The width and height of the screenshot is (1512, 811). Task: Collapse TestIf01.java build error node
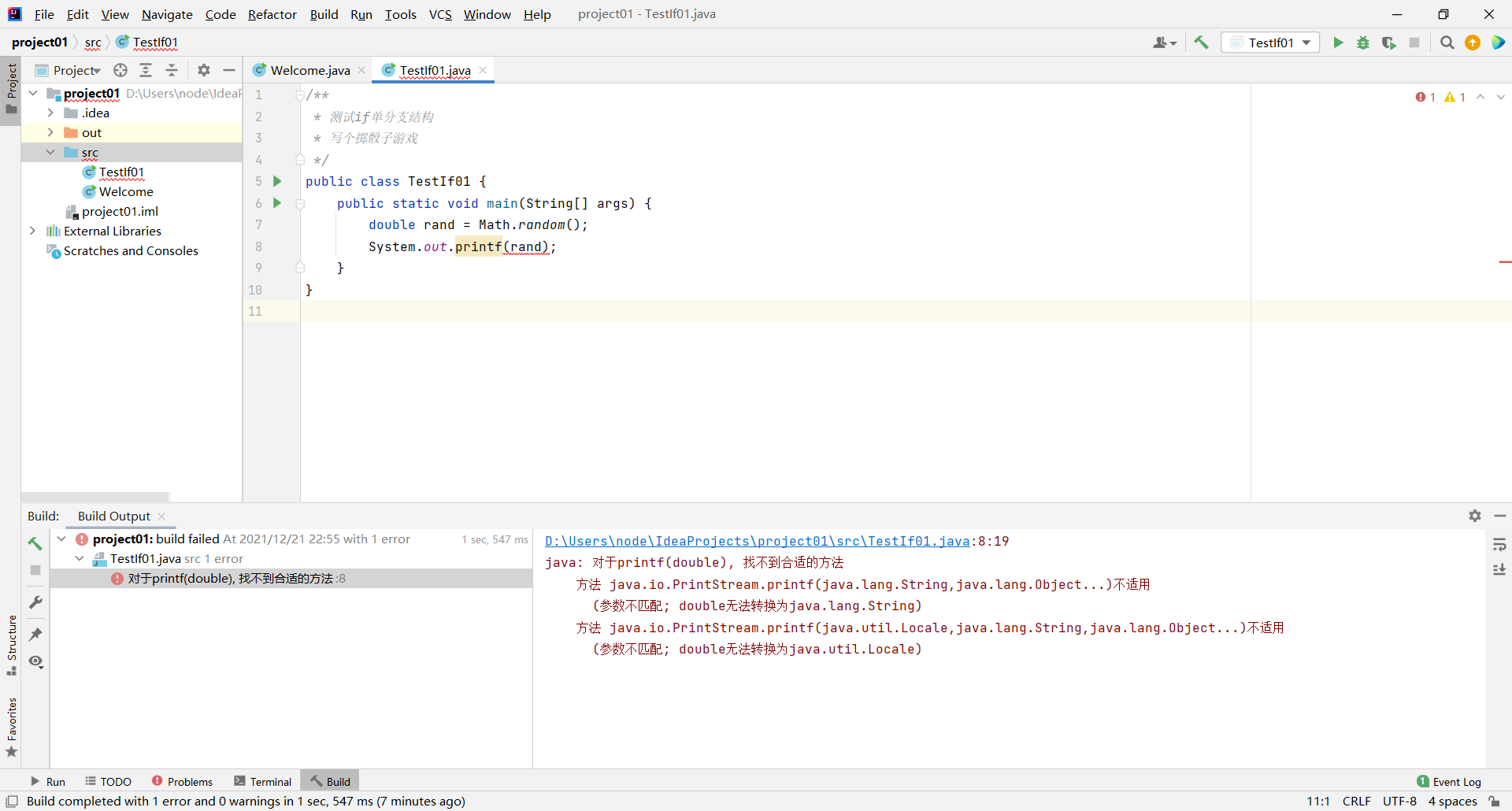tap(80, 558)
